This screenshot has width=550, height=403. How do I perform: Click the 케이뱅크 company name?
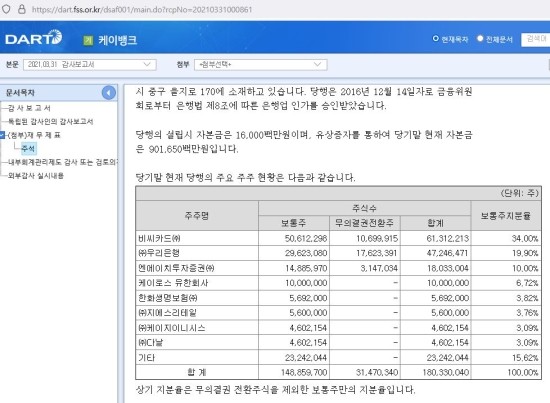[x=118, y=41]
